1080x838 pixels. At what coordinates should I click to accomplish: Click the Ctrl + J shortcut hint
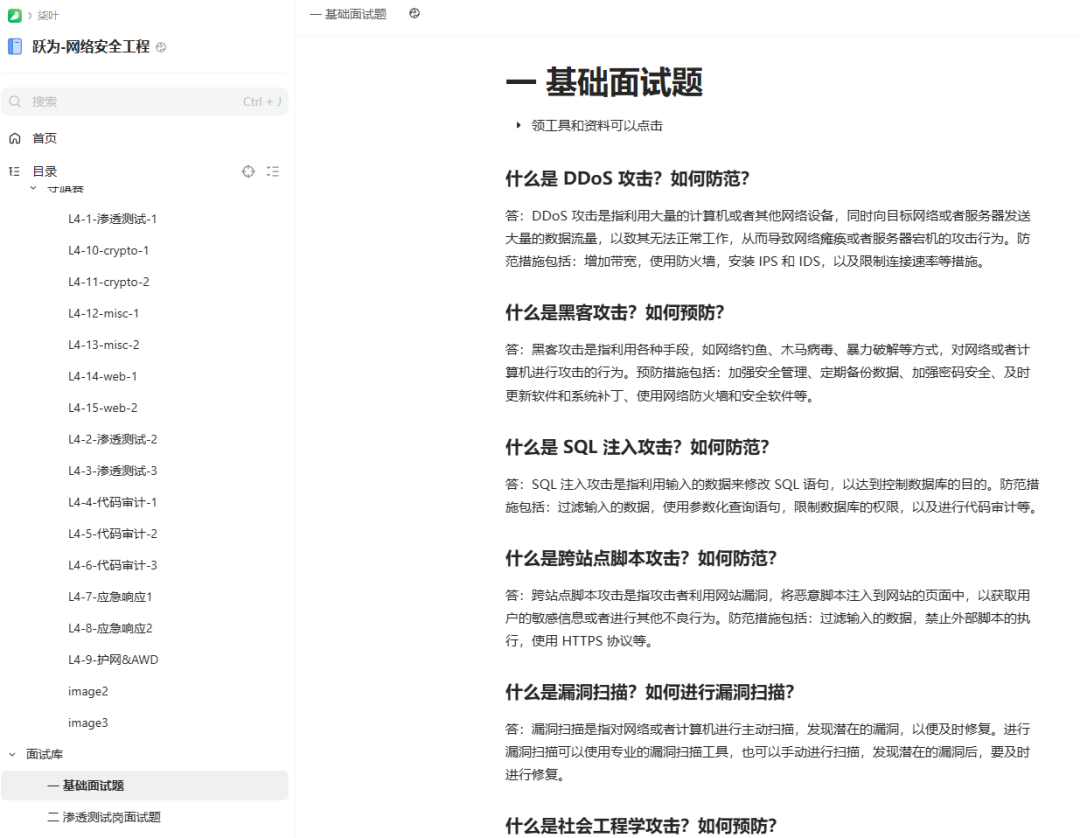(262, 102)
